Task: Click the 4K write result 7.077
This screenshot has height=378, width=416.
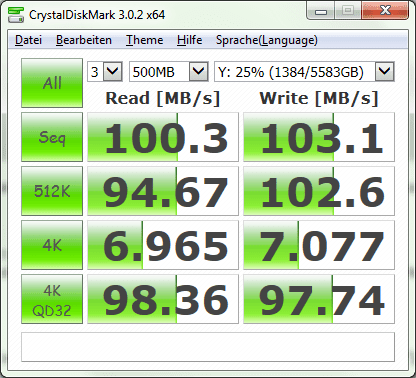Action: [x=319, y=245]
